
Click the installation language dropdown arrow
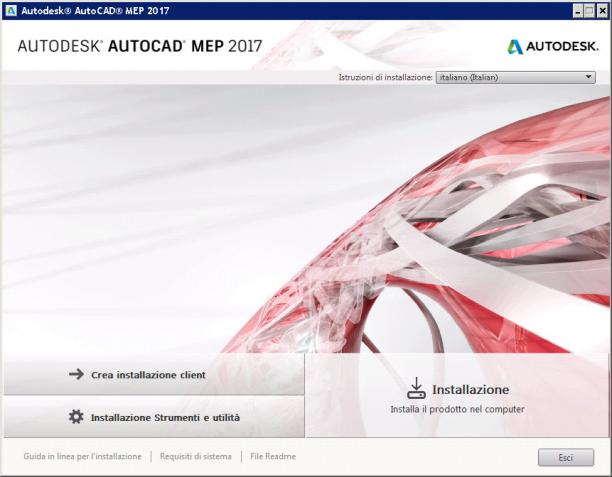pos(588,77)
